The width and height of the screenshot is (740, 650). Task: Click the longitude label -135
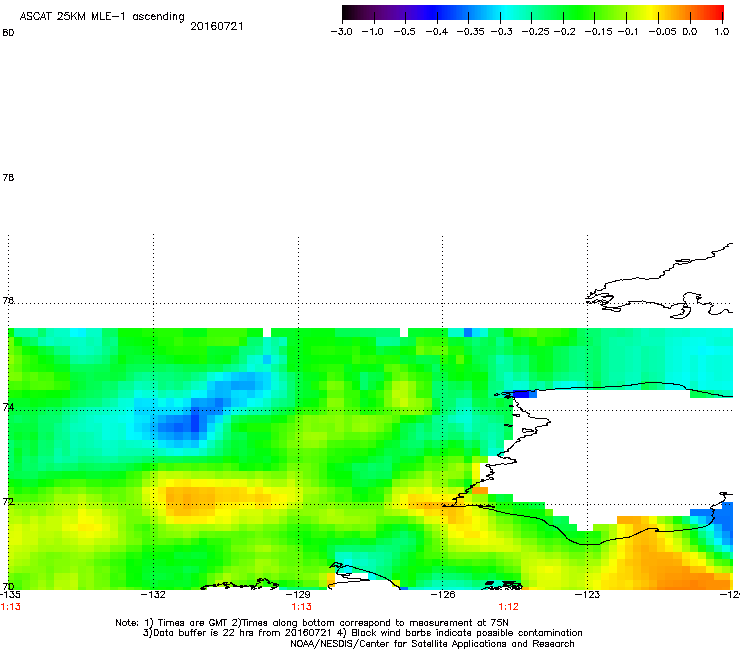click(10, 595)
